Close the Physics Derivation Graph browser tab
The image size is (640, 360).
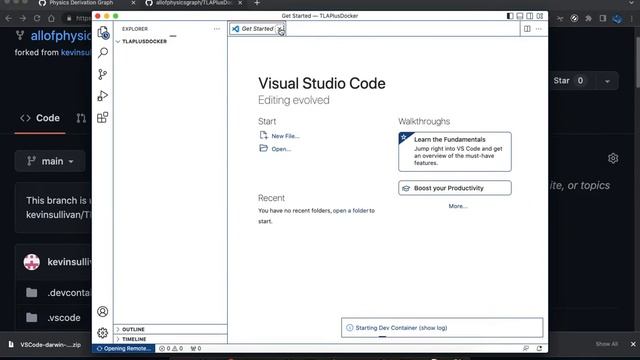133,3
